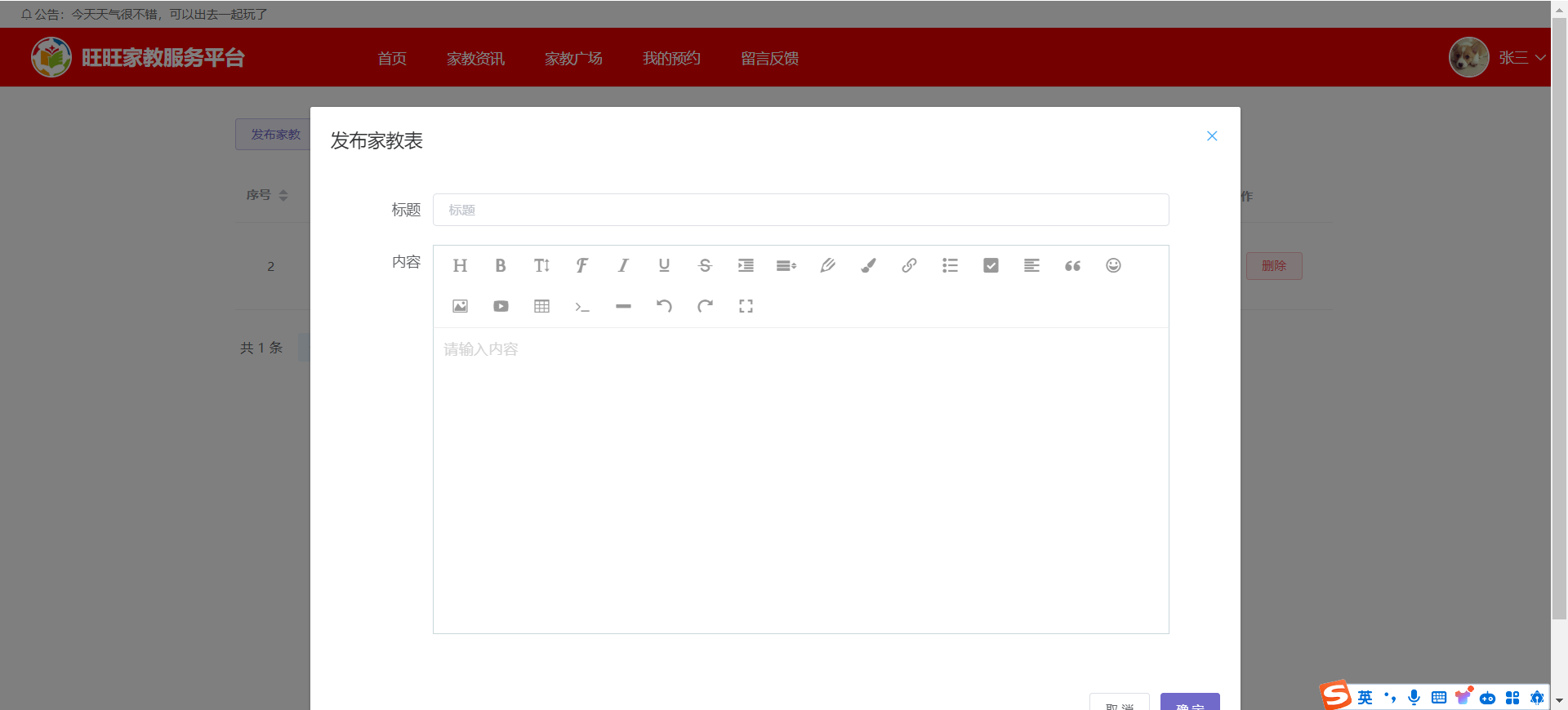1568x710 pixels.
Task: Sort the table by 序号 column
Action: (x=283, y=195)
